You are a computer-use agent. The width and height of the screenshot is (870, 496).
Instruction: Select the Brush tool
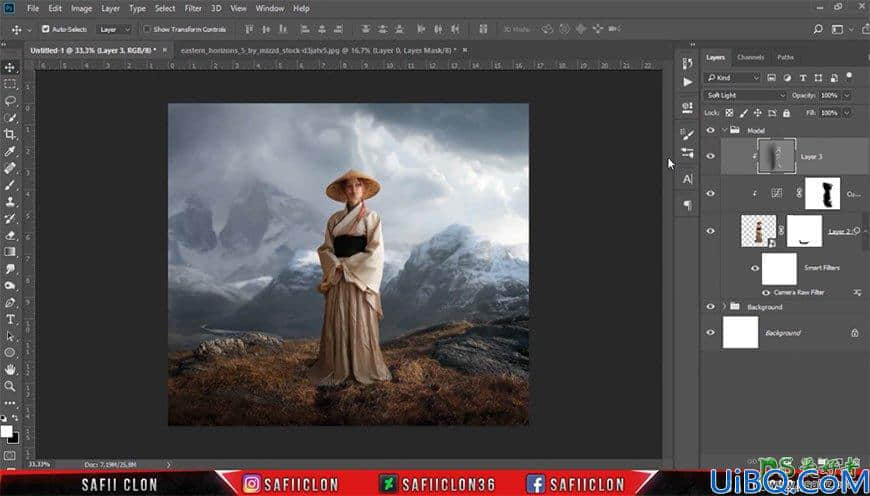coord(10,185)
